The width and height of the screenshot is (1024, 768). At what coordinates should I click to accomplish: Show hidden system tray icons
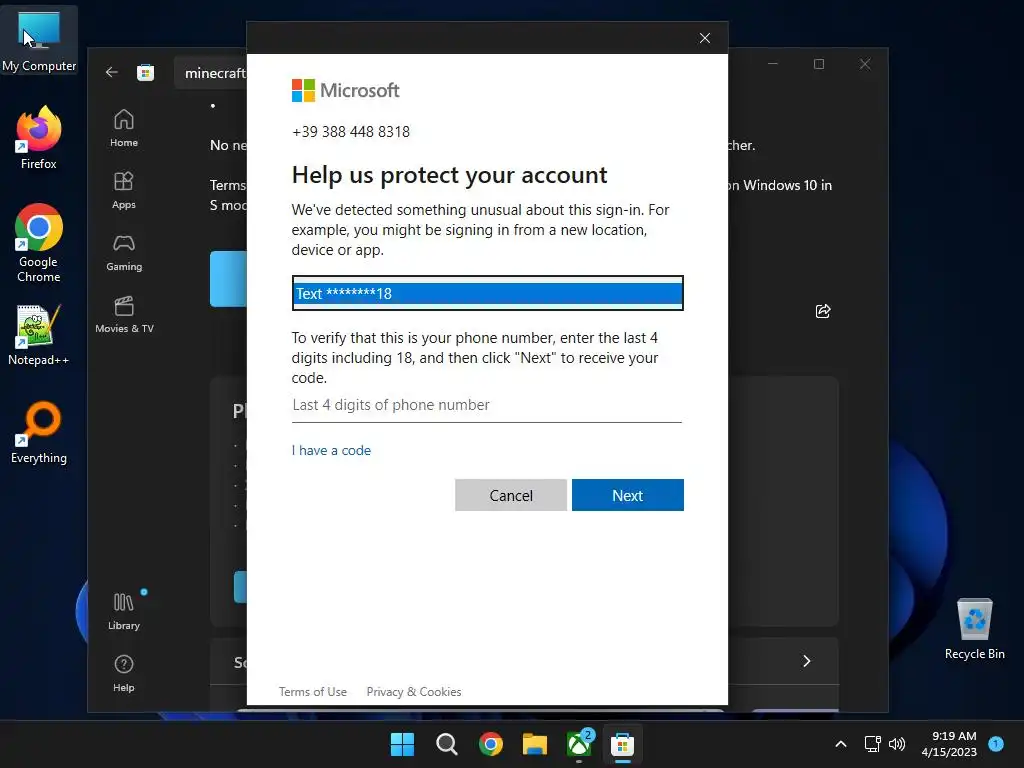(x=841, y=744)
